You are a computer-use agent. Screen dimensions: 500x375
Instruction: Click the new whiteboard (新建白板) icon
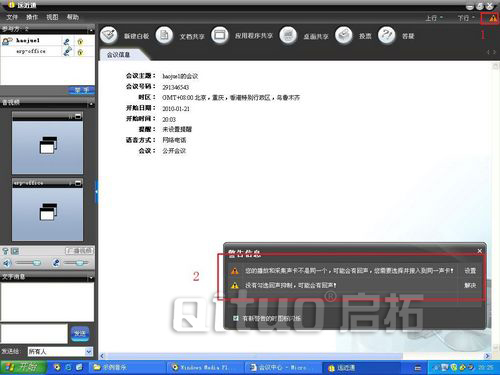click(x=109, y=35)
